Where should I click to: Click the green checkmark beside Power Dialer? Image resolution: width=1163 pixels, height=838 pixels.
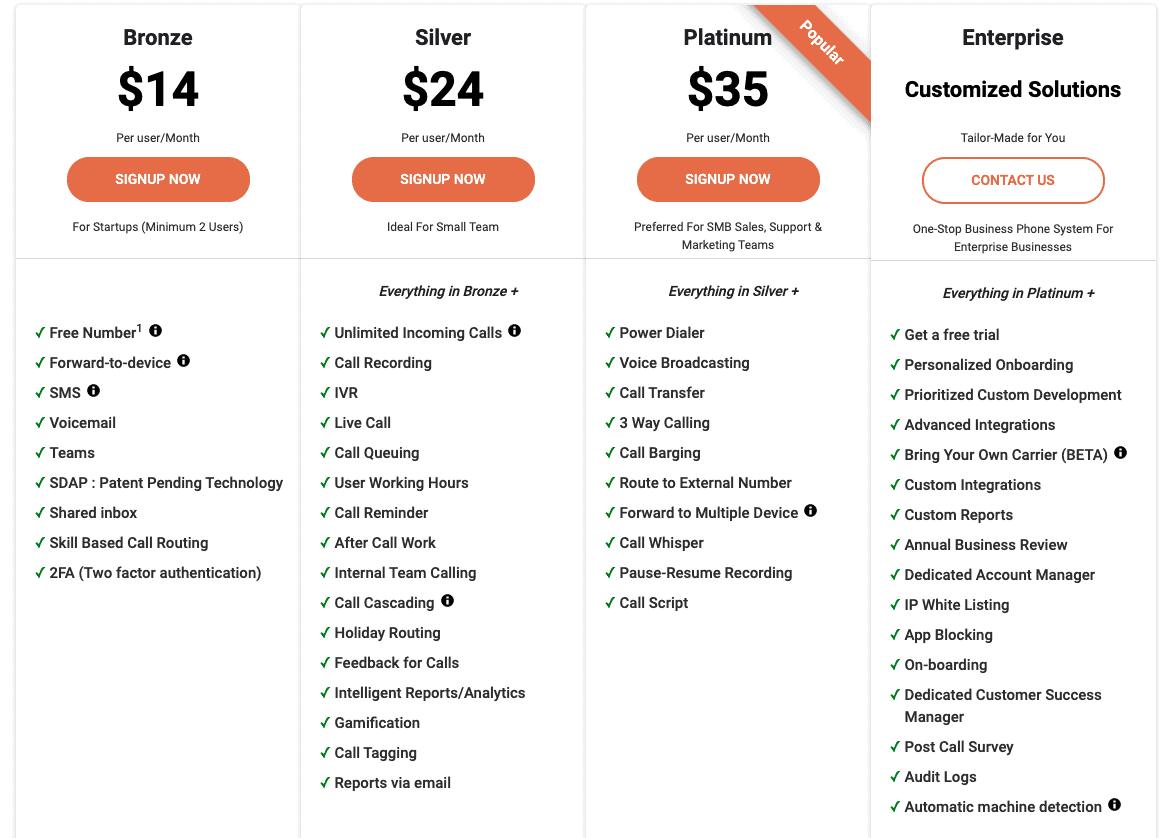pyautogui.click(x=609, y=332)
